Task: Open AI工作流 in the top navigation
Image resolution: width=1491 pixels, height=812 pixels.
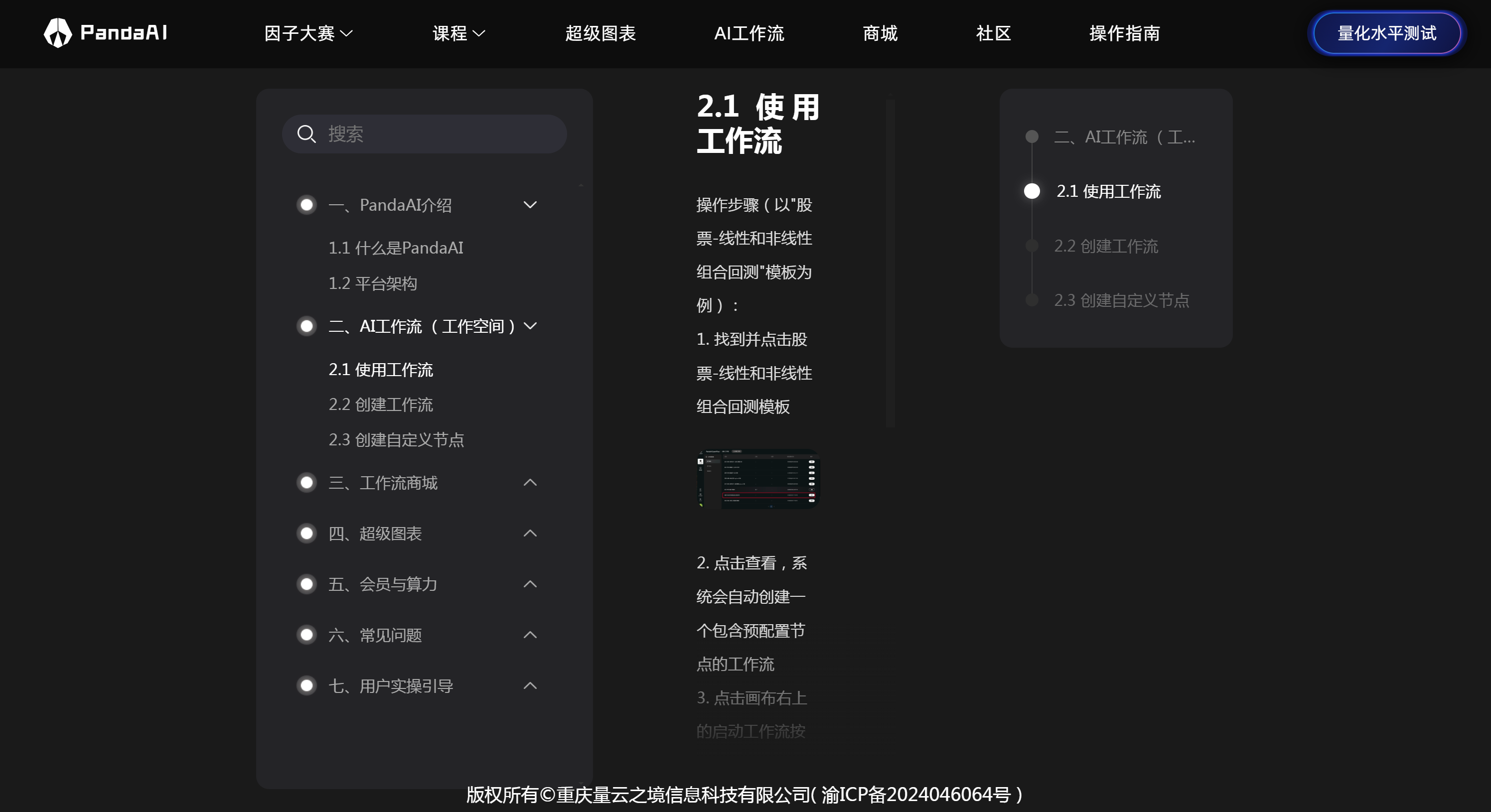Action: click(749, 33)
